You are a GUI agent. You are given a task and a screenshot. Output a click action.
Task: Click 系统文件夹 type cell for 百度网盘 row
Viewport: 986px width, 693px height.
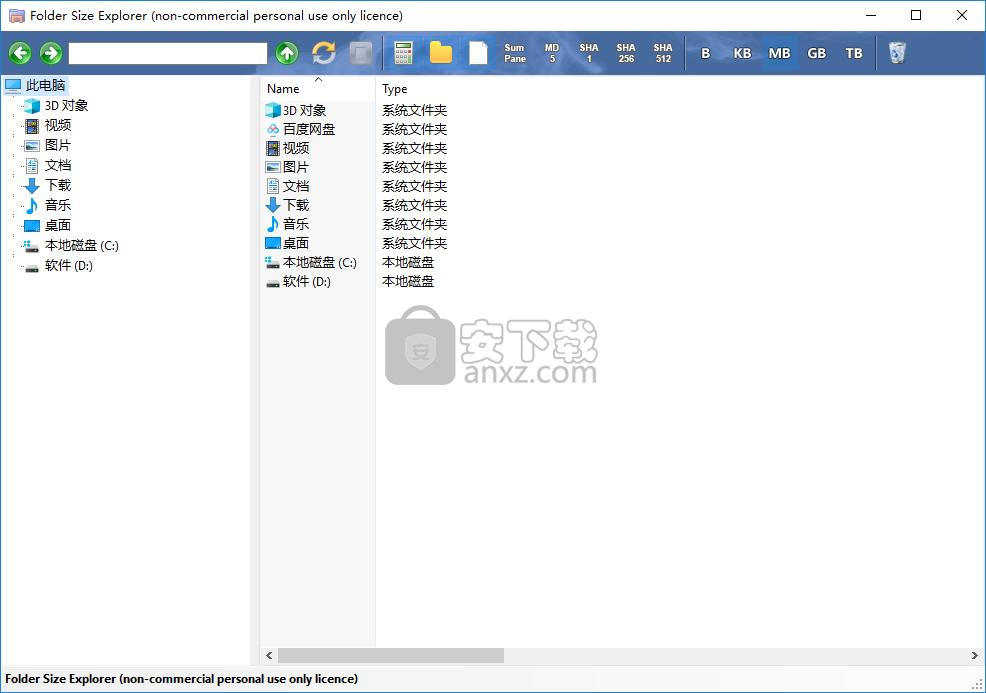click(x=414, y=129)
